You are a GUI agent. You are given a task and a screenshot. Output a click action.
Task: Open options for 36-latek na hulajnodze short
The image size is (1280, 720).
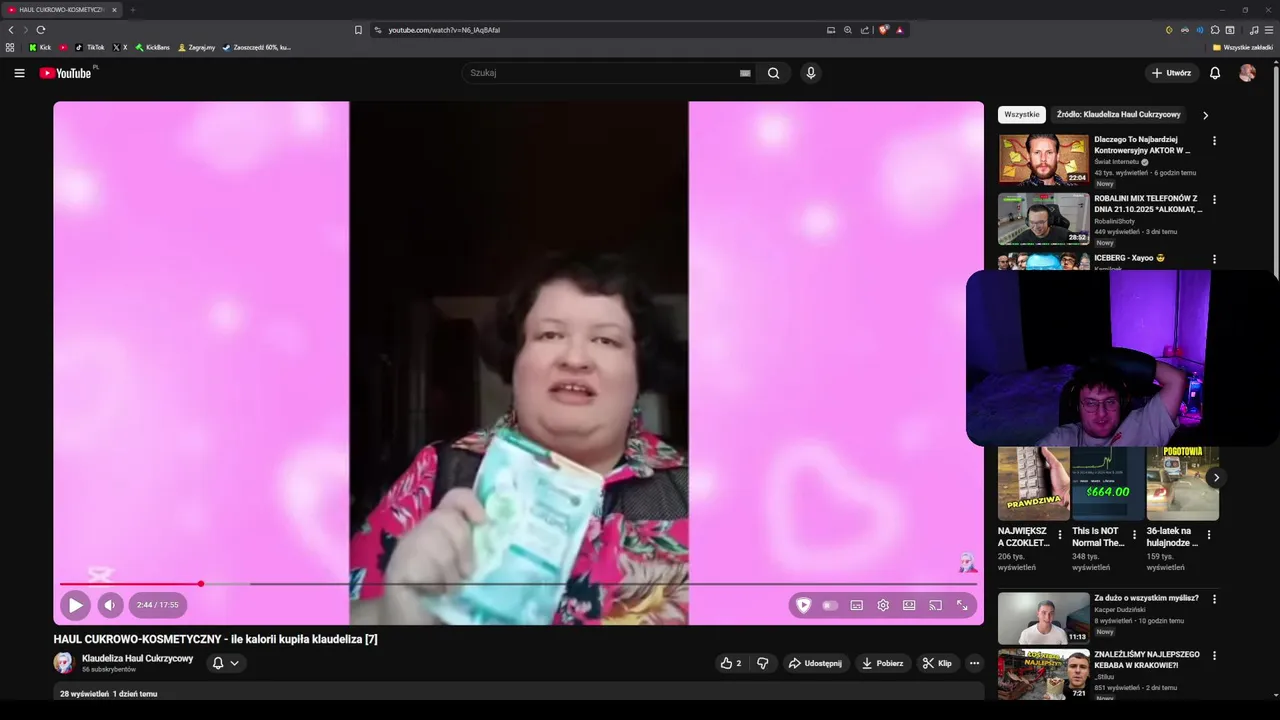coord(1208,535)
